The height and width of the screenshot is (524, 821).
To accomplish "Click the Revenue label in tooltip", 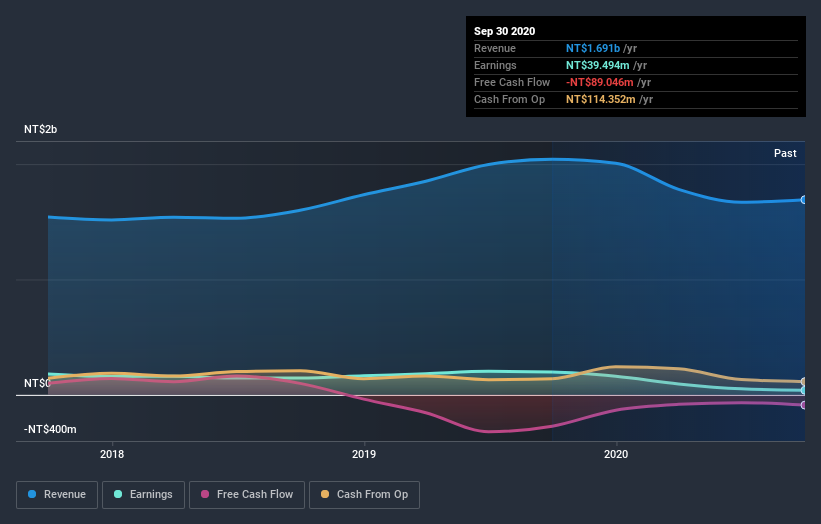I will (495, 48).
